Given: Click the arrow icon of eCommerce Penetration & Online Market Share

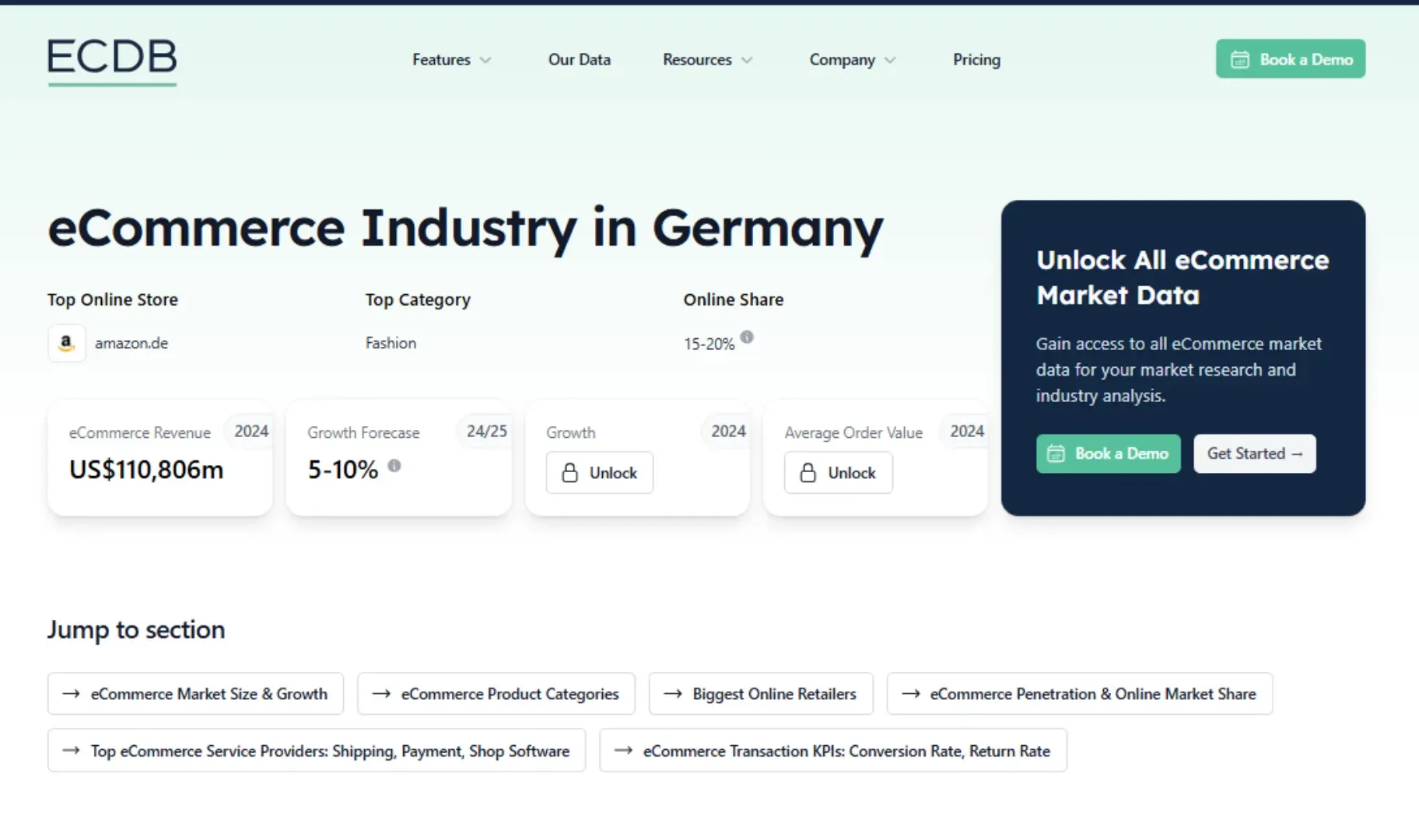Looking at the screenshot, I should point(911,694).
